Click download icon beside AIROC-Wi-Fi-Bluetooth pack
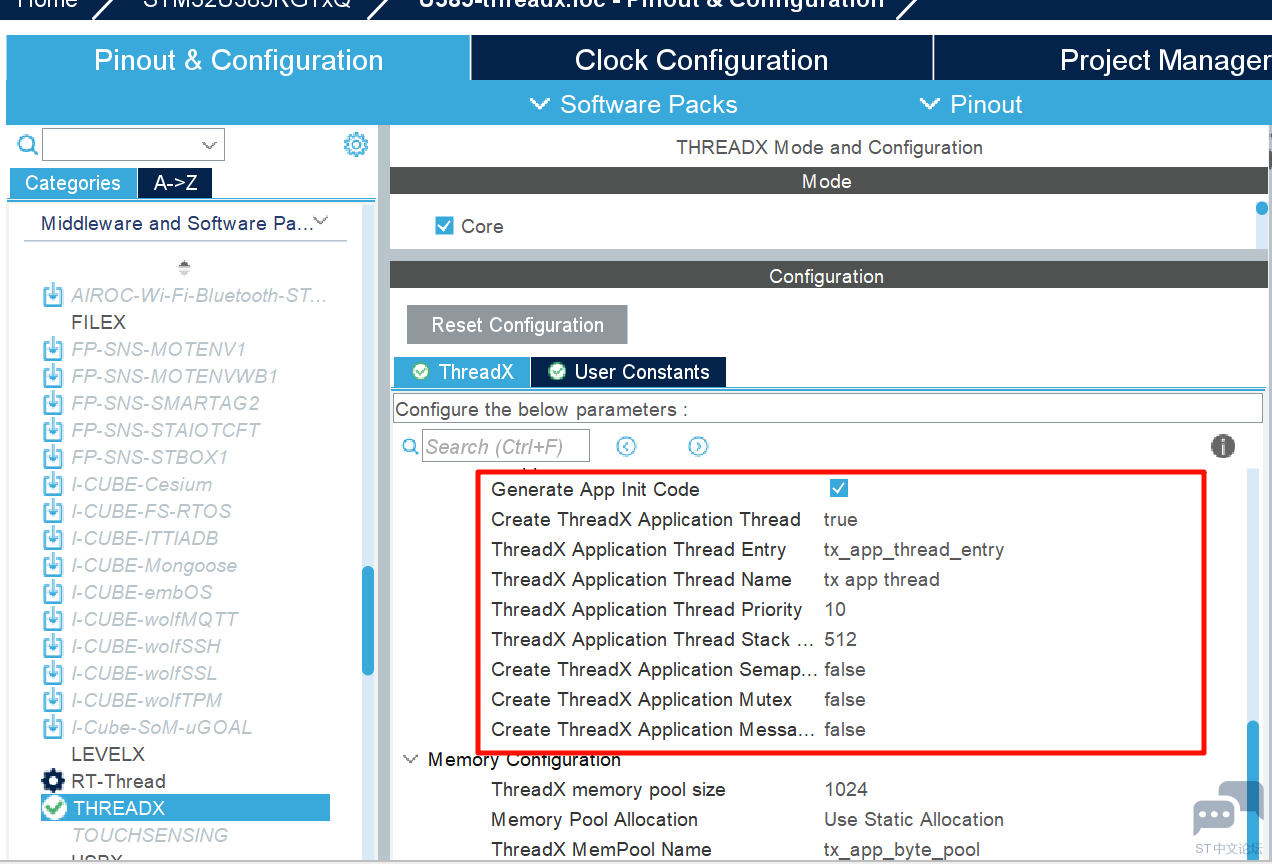This screenshot has height=864, width=1272. pos(52,296)
